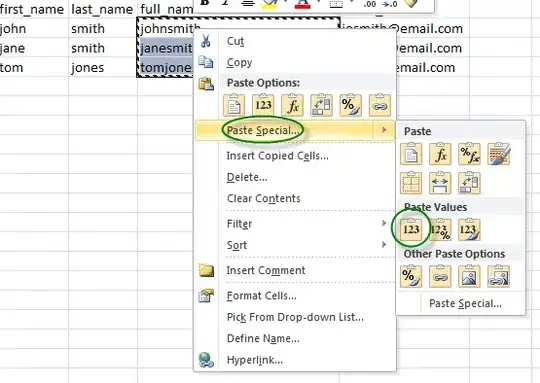The image size is (540, 383).
Task: Select the first_name header cell
Action: click(34, 9)
